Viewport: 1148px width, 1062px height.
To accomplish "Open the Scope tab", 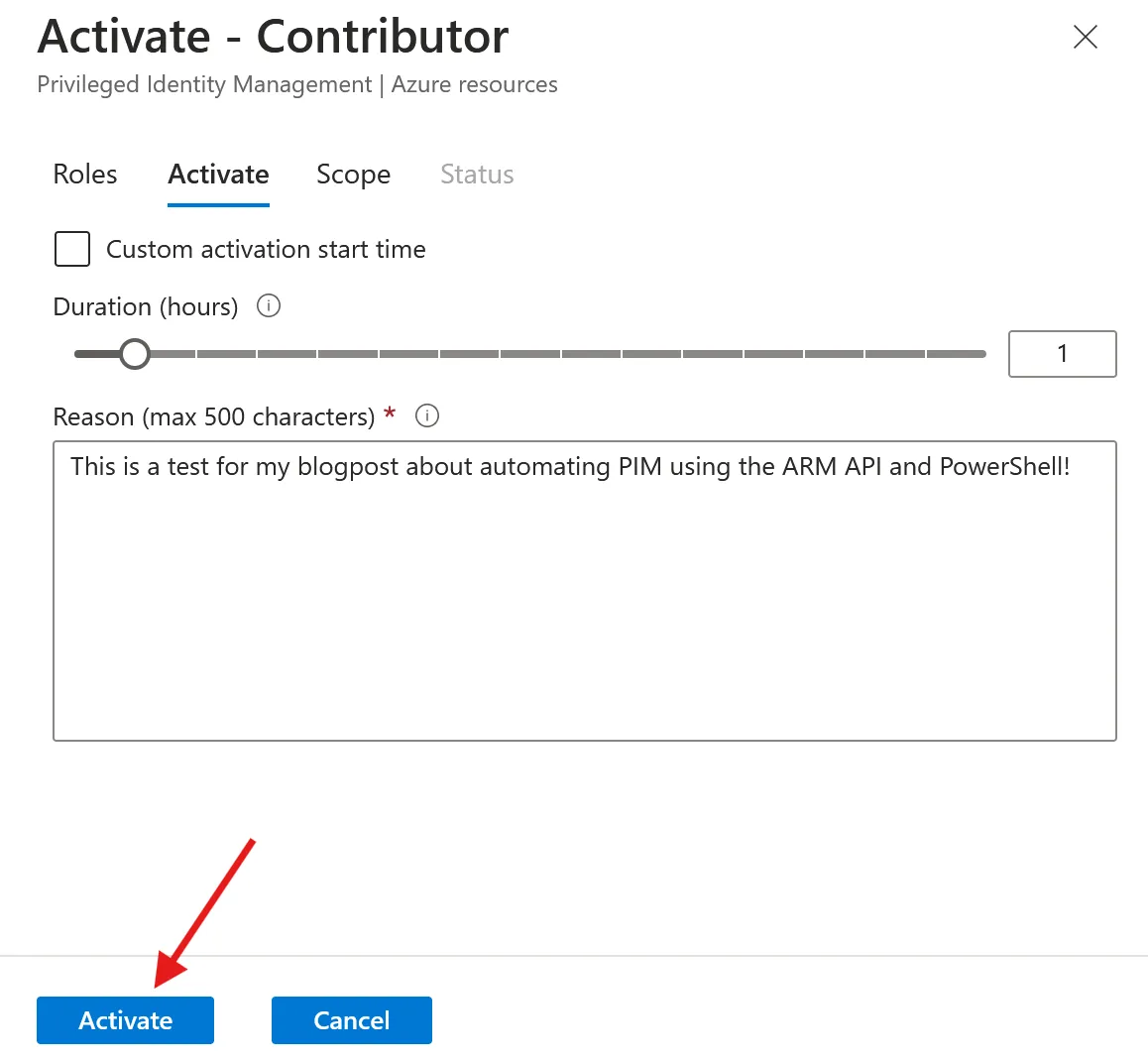I will pos(353,175).
